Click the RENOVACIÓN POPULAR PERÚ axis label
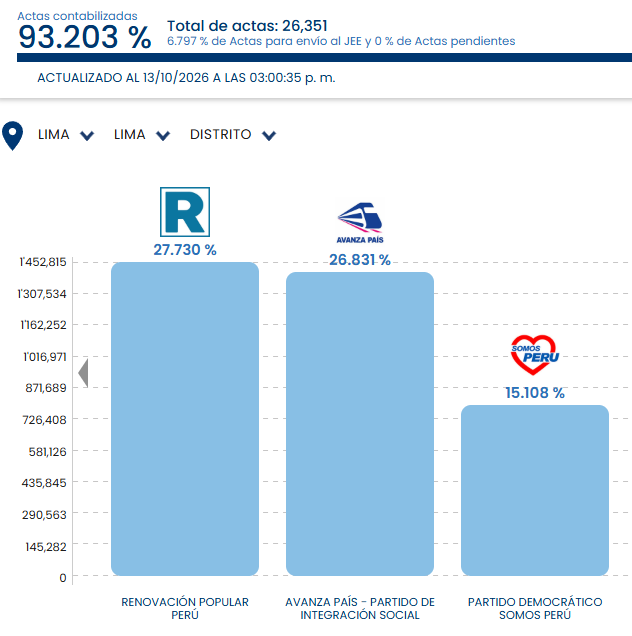This screenshot has width=632, height=636. pyautogui.click(x=185, y=608)
